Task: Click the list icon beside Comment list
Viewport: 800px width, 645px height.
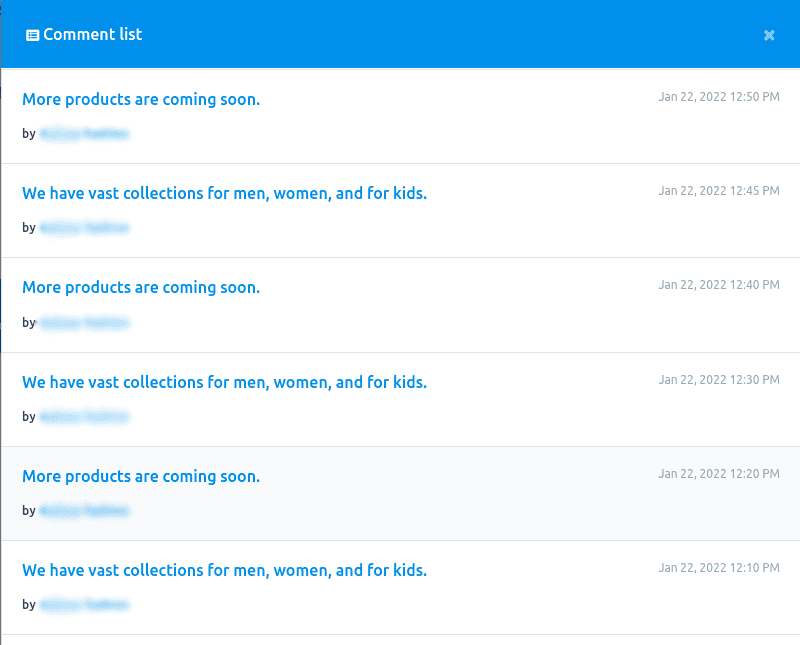Action: coord(32,35)
